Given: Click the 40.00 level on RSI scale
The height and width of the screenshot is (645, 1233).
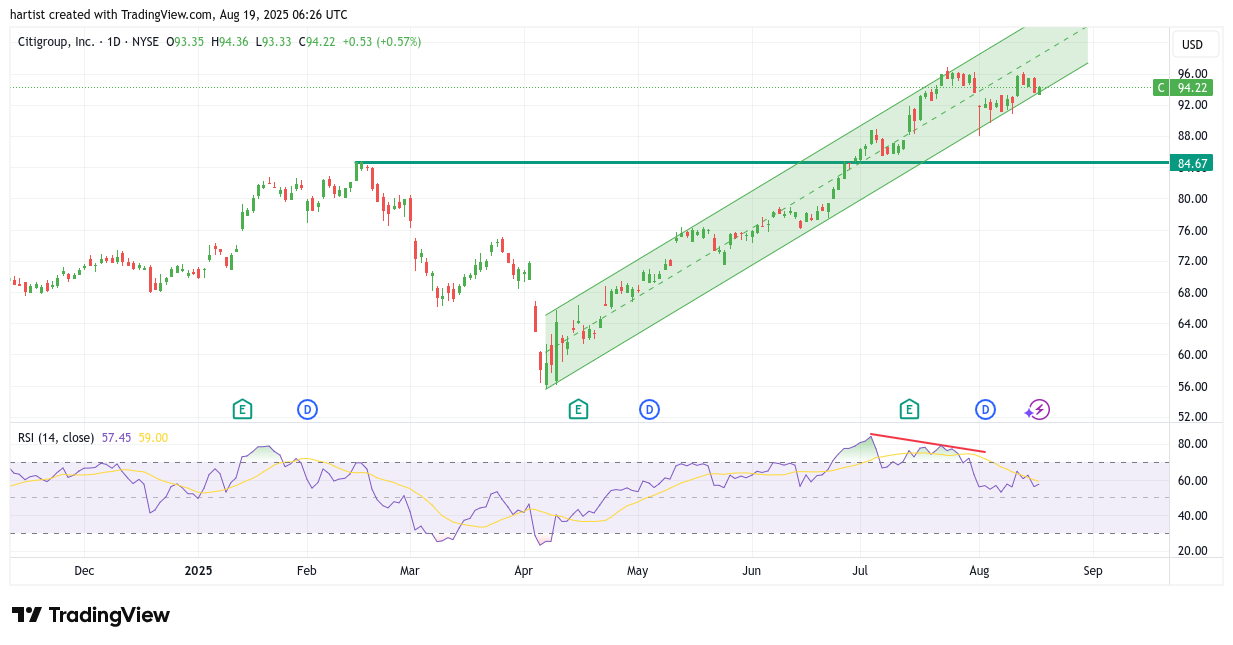Looking at the screenshot, I should (x=1192, y=516).
